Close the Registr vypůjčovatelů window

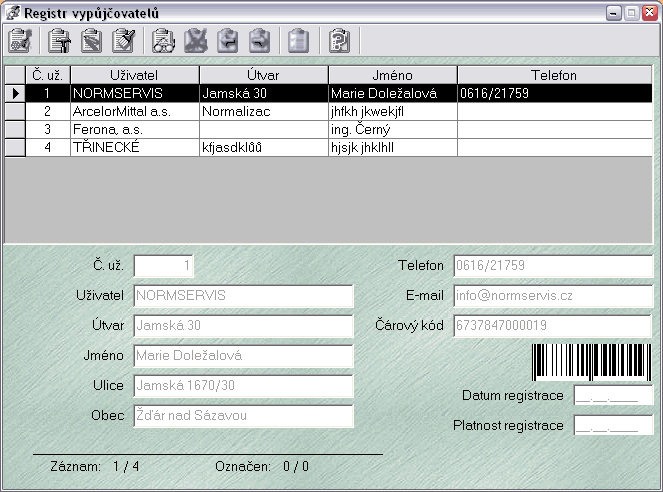(649, 13)
